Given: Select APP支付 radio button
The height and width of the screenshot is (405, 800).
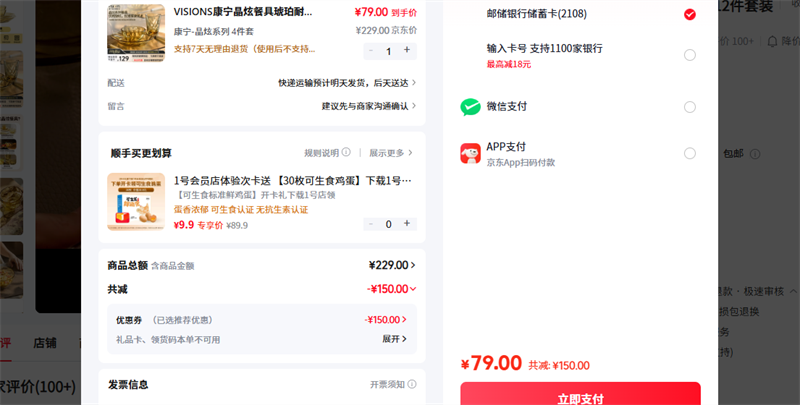Looking at the screenshot, I should pyautogui.click(x=689, y=153).
